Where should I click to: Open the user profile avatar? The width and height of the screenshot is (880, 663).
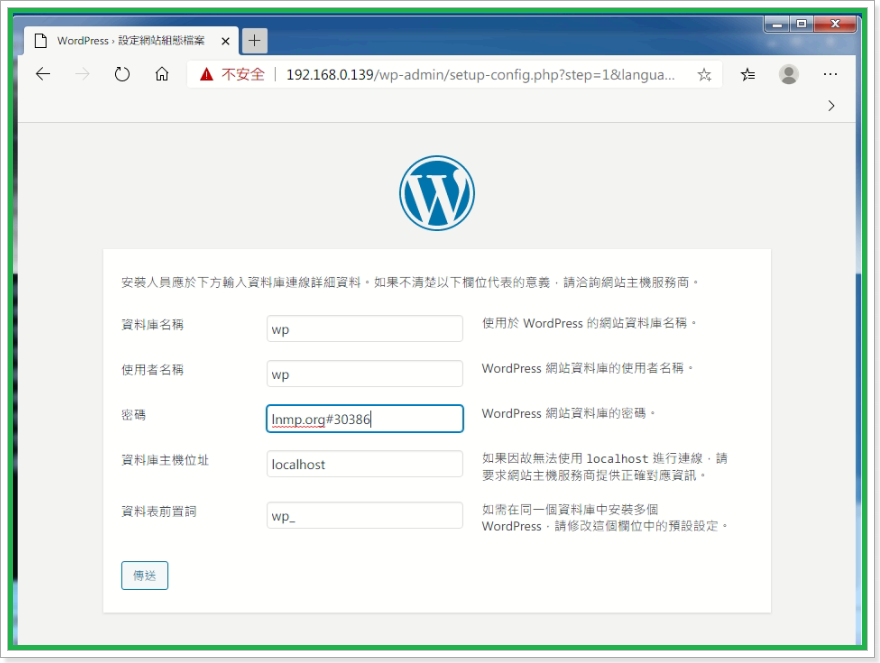(x=789, y=74)
